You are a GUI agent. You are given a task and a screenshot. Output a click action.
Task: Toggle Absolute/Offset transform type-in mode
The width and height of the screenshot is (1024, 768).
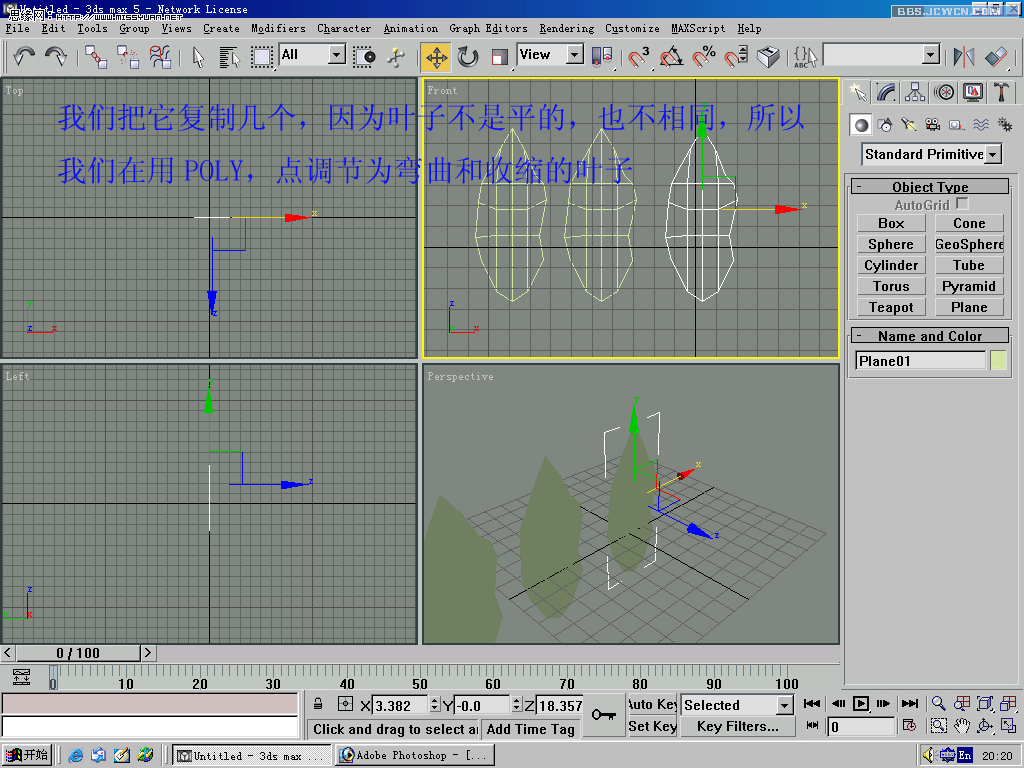(345, 704)
